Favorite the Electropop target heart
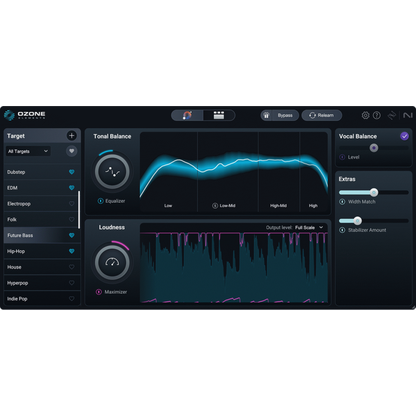416x416 pixels. pos(71,204)
